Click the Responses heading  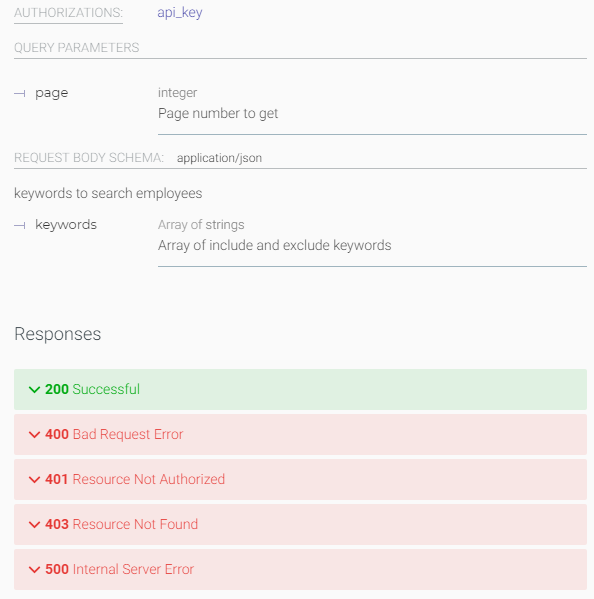tap(58, 334)
